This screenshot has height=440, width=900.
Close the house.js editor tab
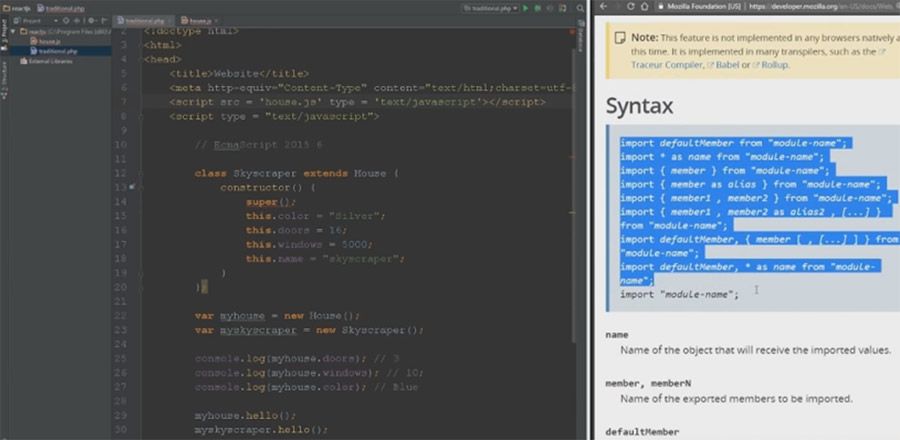pyautogui.click(x=216, y=21)
